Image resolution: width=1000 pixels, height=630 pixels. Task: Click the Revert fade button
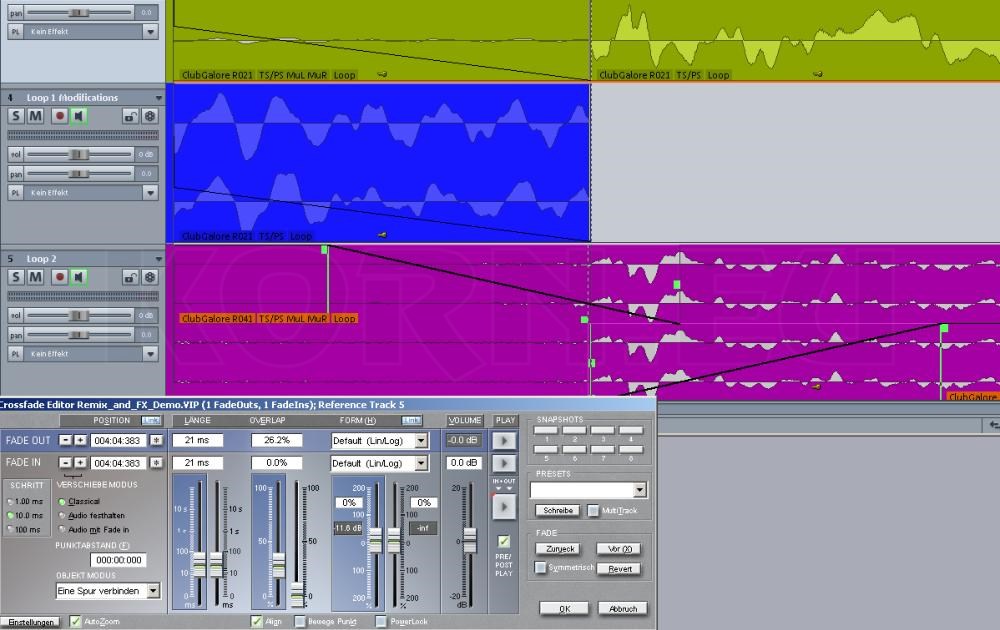[x=619, y=568]
